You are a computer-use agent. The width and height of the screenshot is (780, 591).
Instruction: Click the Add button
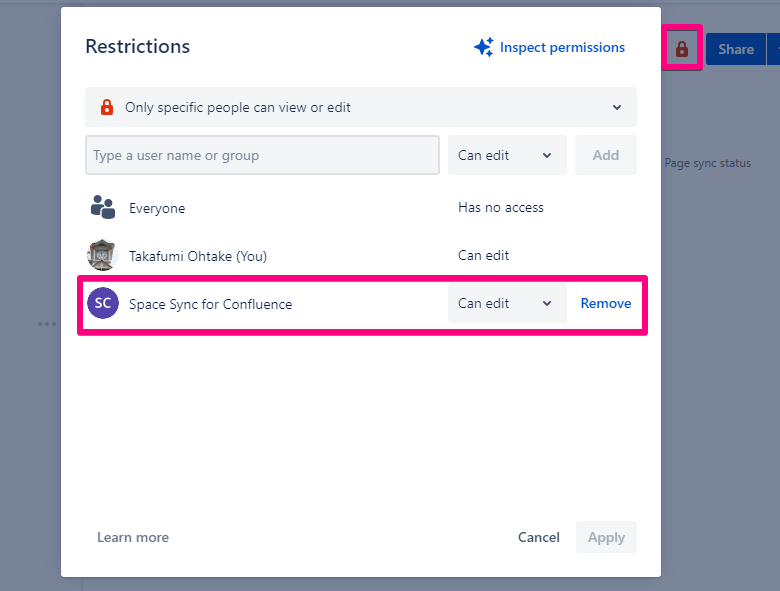tap(606, 155)
